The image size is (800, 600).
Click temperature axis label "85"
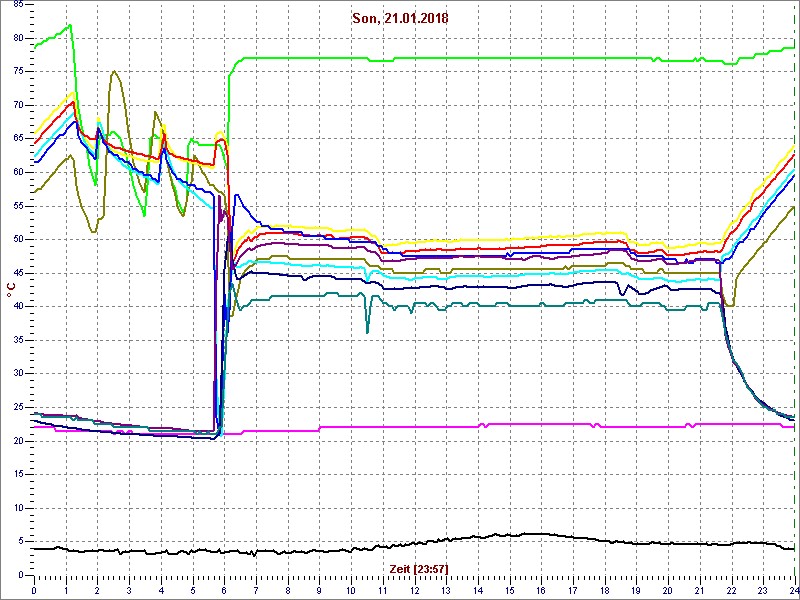(x=17, y=5)
